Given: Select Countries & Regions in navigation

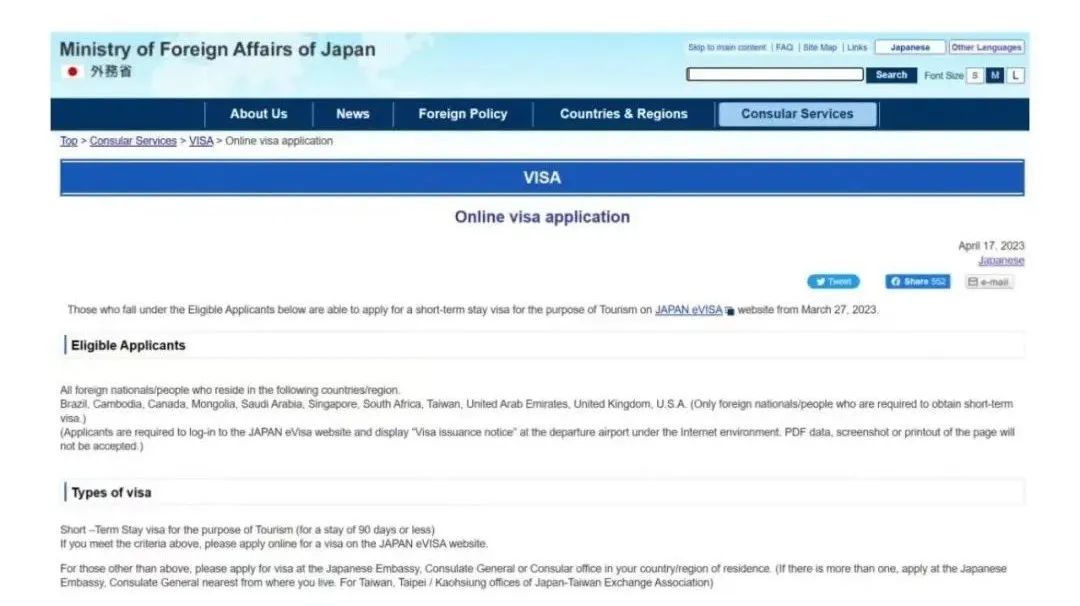Looking at the screenshot, I should pyautogui.click(x=623, y=114).
